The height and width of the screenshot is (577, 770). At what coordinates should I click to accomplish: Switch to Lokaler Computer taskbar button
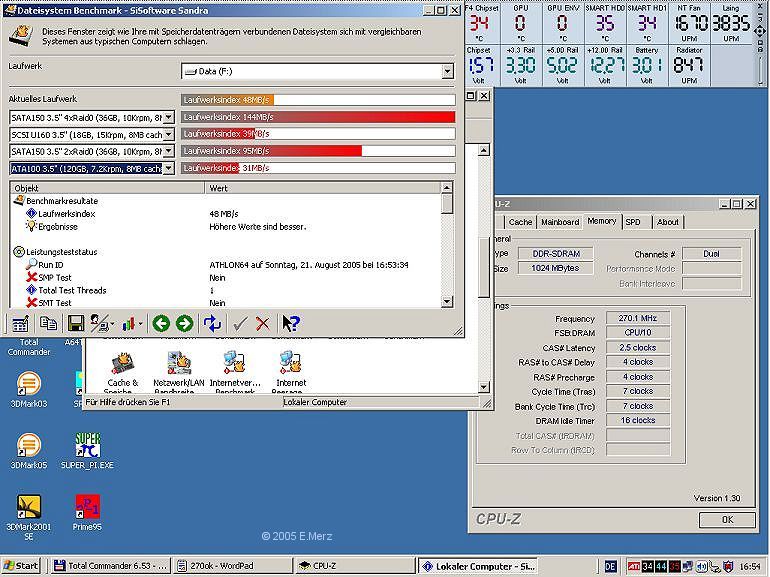(477, 566)
